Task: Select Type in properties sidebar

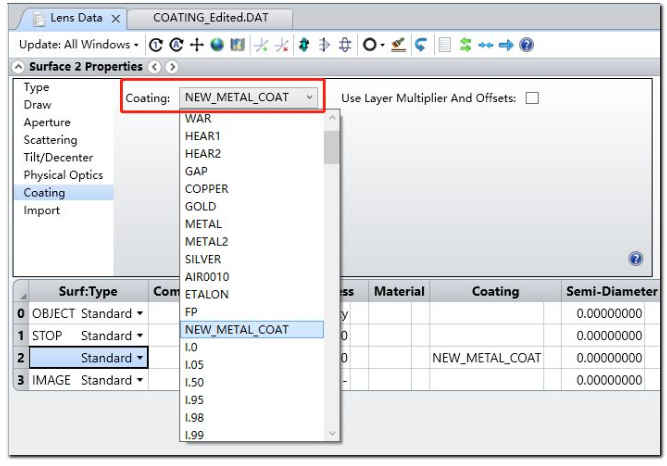Action: [x=37, y=87]
